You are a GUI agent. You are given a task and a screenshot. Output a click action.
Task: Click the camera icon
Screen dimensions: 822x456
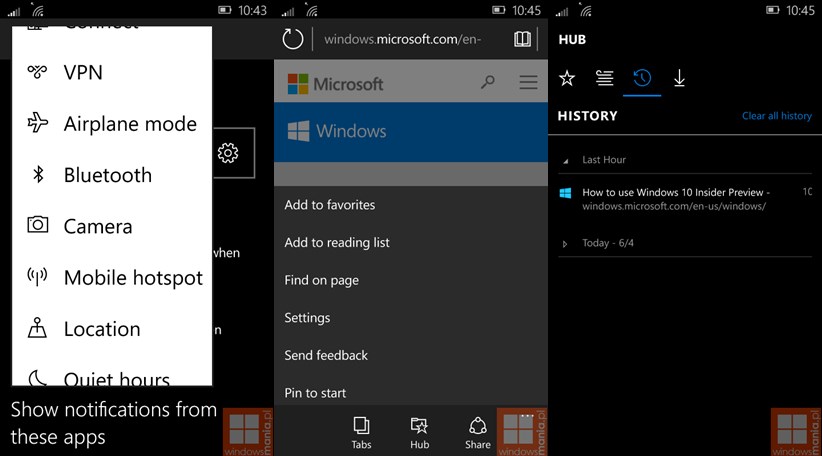pos(37,225)
